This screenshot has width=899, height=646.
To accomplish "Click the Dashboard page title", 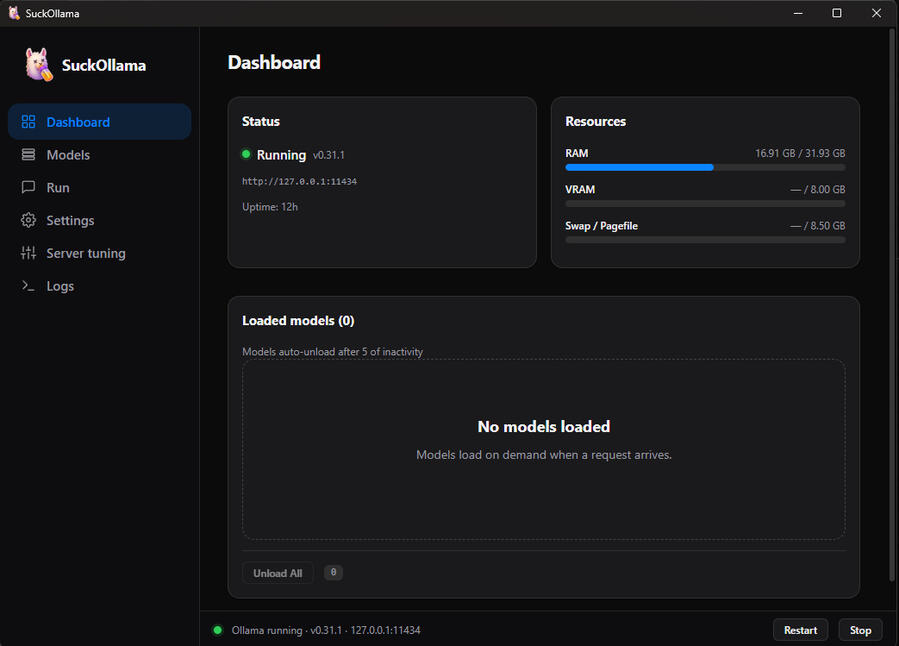I will 274,62.
